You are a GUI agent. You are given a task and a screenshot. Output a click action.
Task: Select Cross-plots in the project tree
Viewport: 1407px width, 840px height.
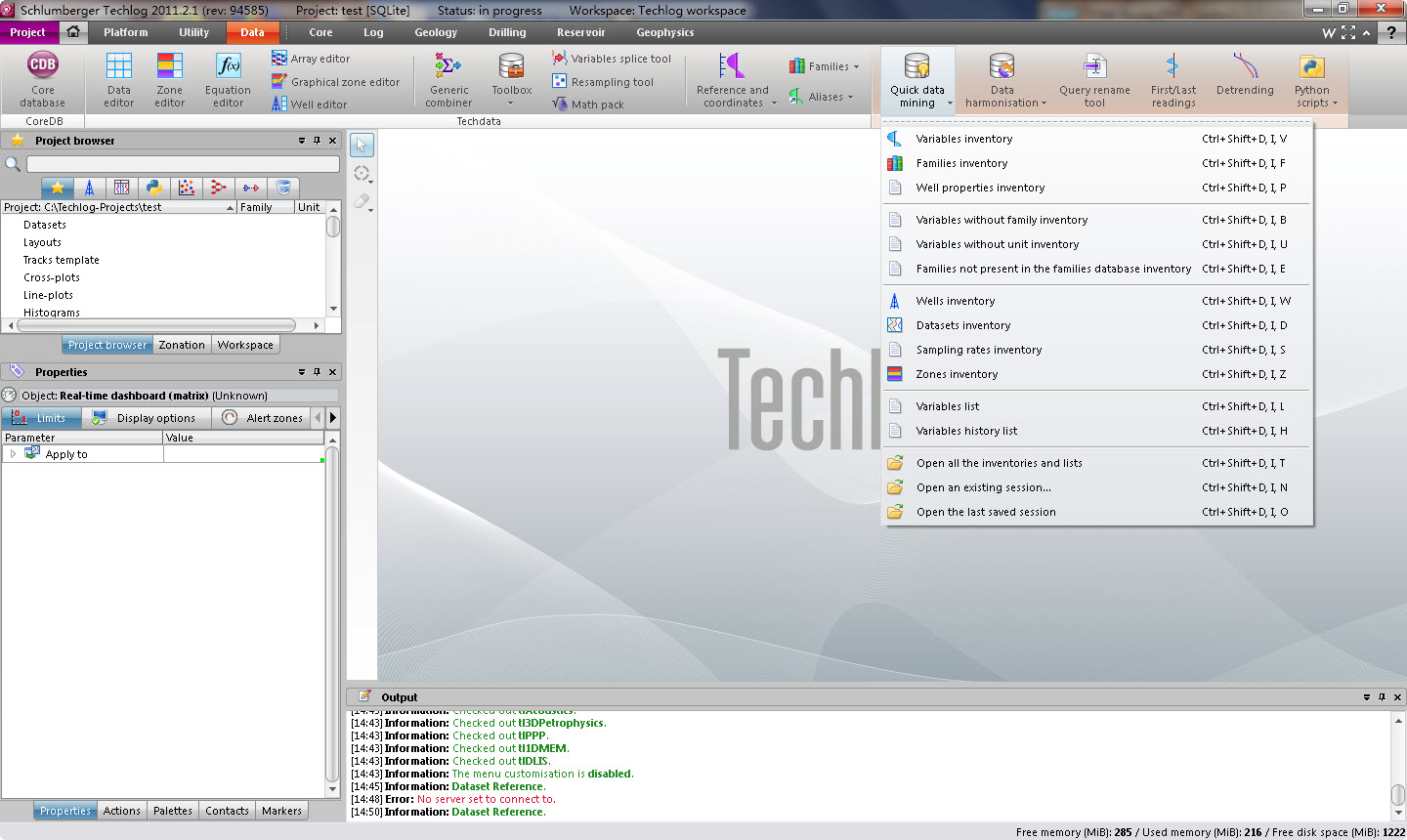click(52, 277)
